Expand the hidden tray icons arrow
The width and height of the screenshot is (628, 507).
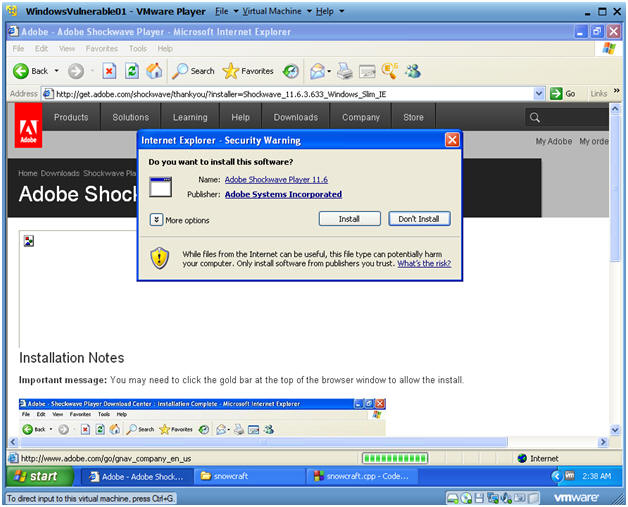pyautogui.click(x=556, y=476)
